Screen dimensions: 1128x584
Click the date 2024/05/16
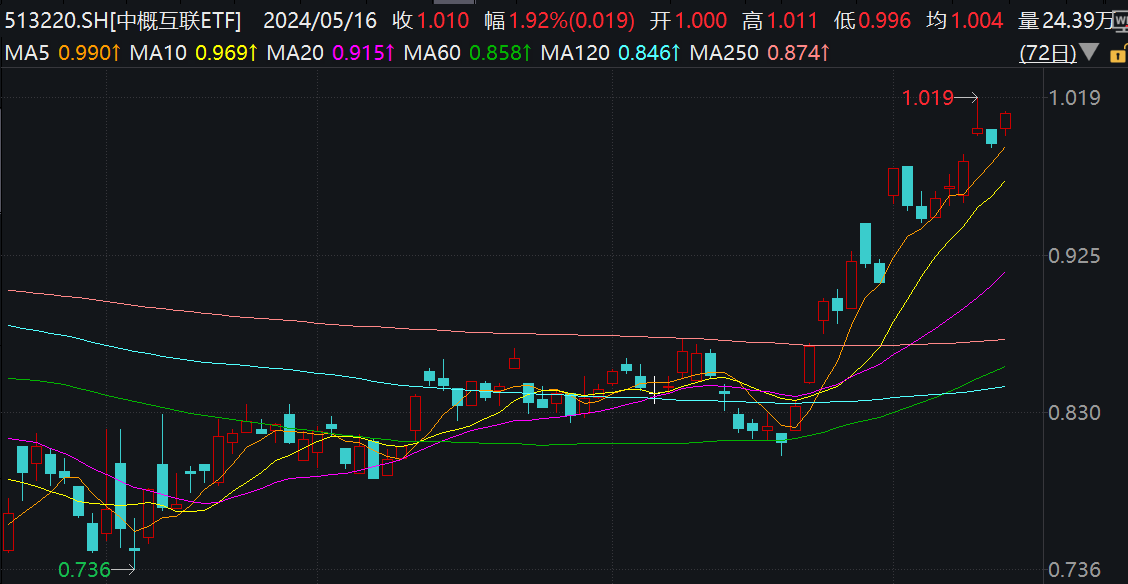[x=320, y=21]
